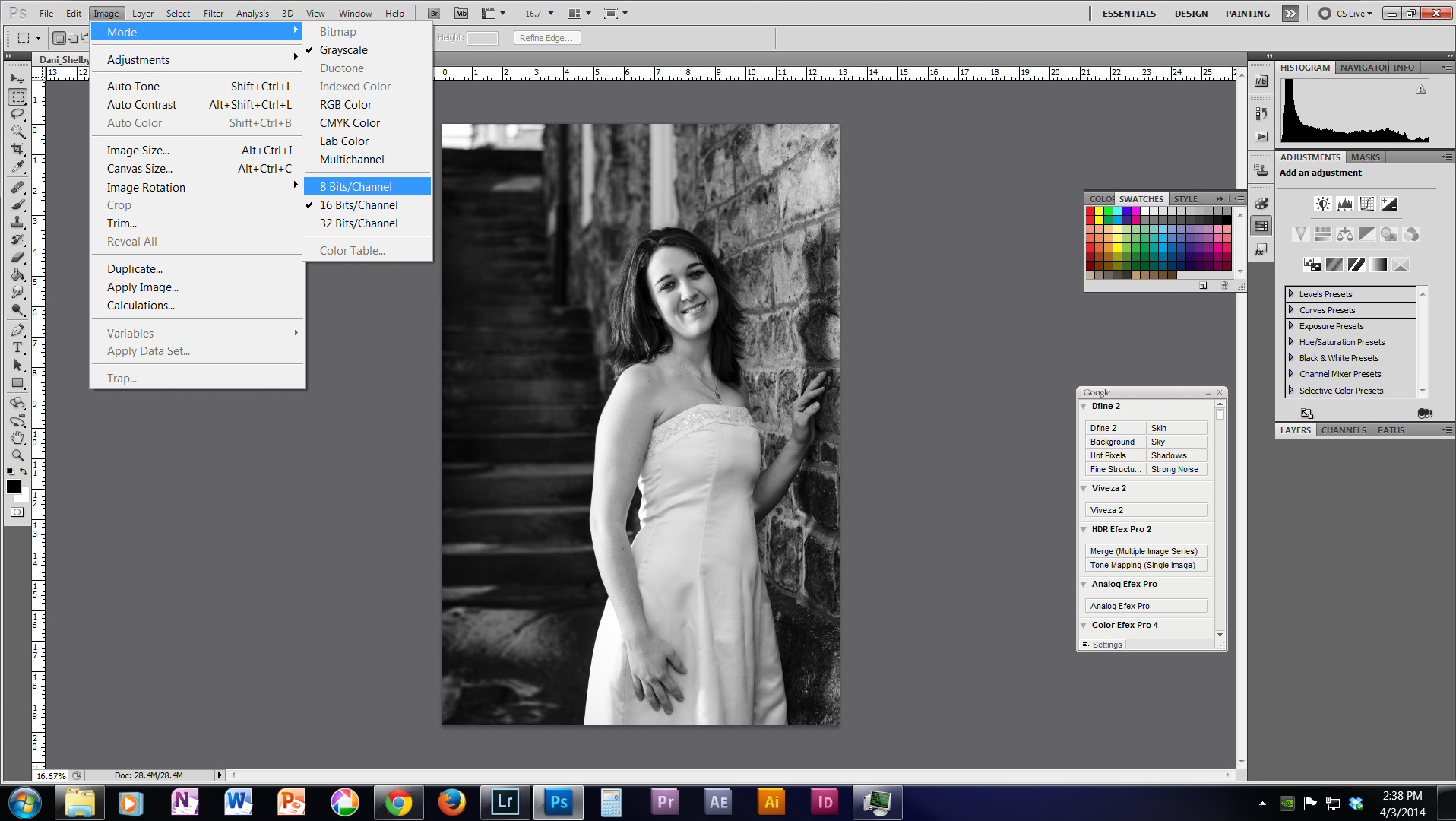This screenshot has height=821, width=1456.
Task: Open the Mini Bridge panel icon
Action: click(x=1261, y=81)
